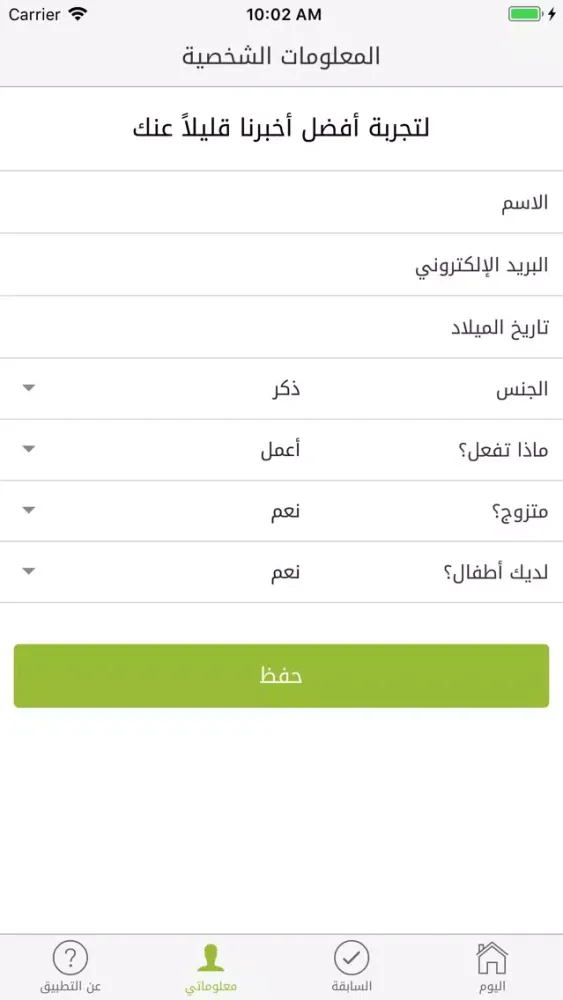Expand the لديك أطفال؟ dropdown arrow
The height and width of the screenshot is (1000, 563).
click(x=29, y=571)
